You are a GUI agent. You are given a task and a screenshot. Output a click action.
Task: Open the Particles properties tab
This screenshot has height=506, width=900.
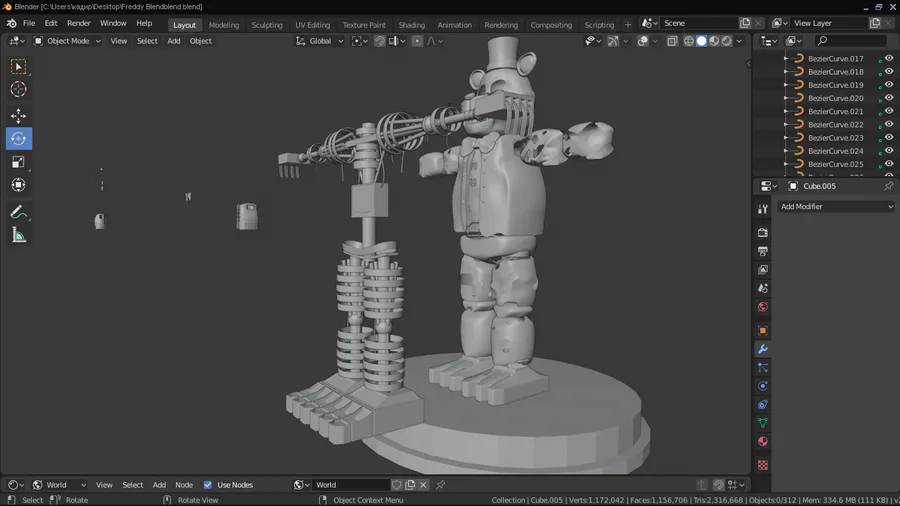(763, 367)
